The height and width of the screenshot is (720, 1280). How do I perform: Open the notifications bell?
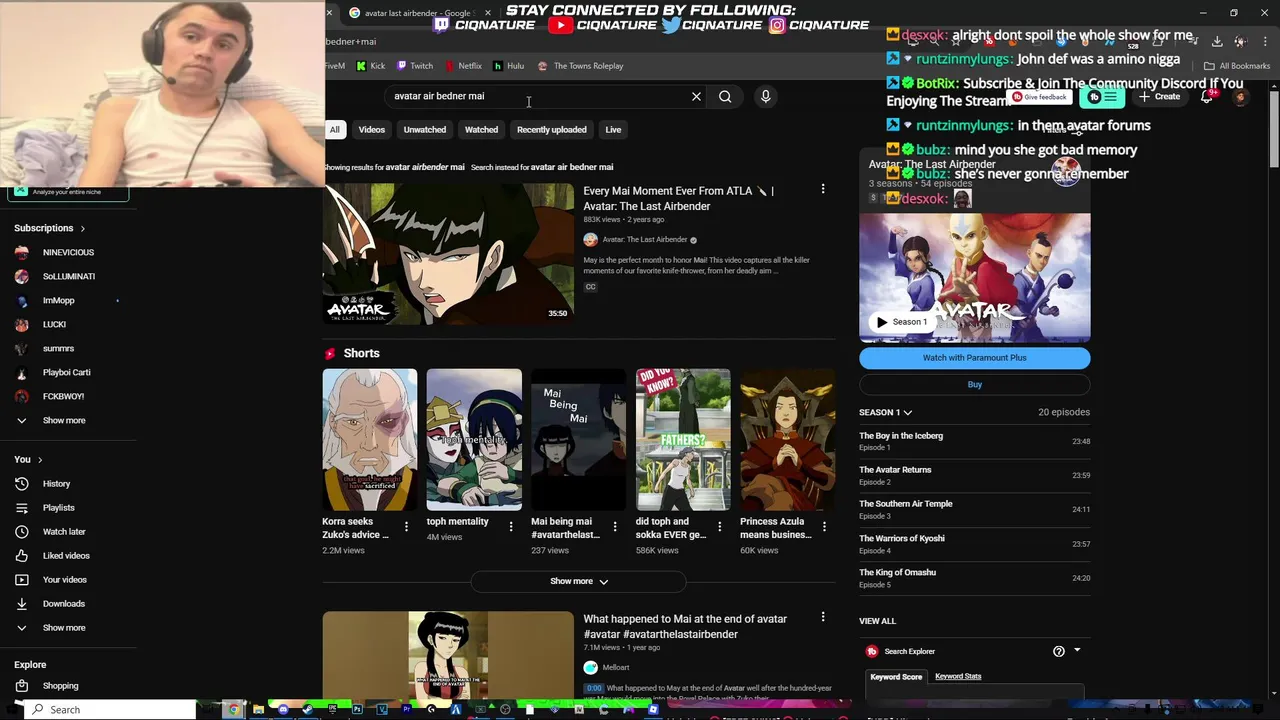(x=1207, y=97)
